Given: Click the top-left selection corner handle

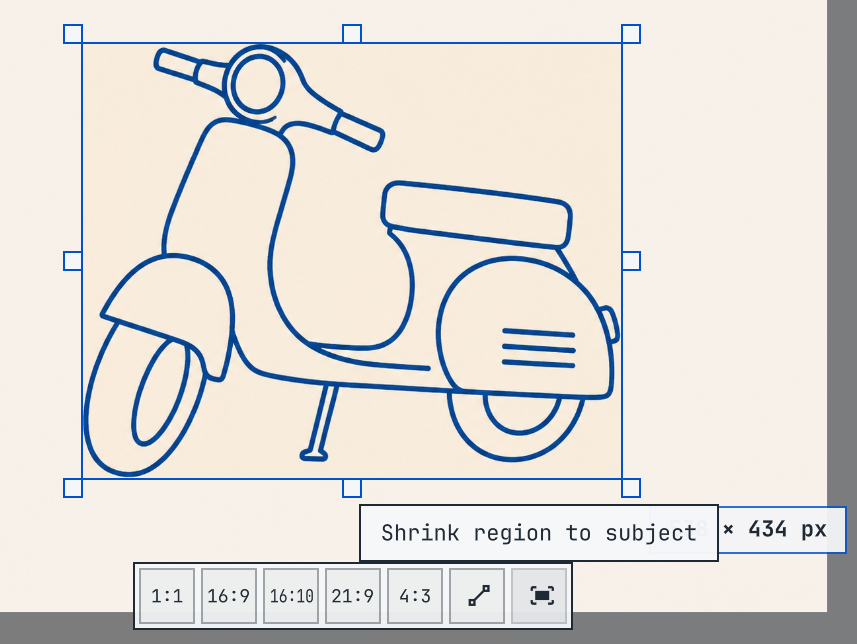Looking at the screenshot, I should 73,34.
